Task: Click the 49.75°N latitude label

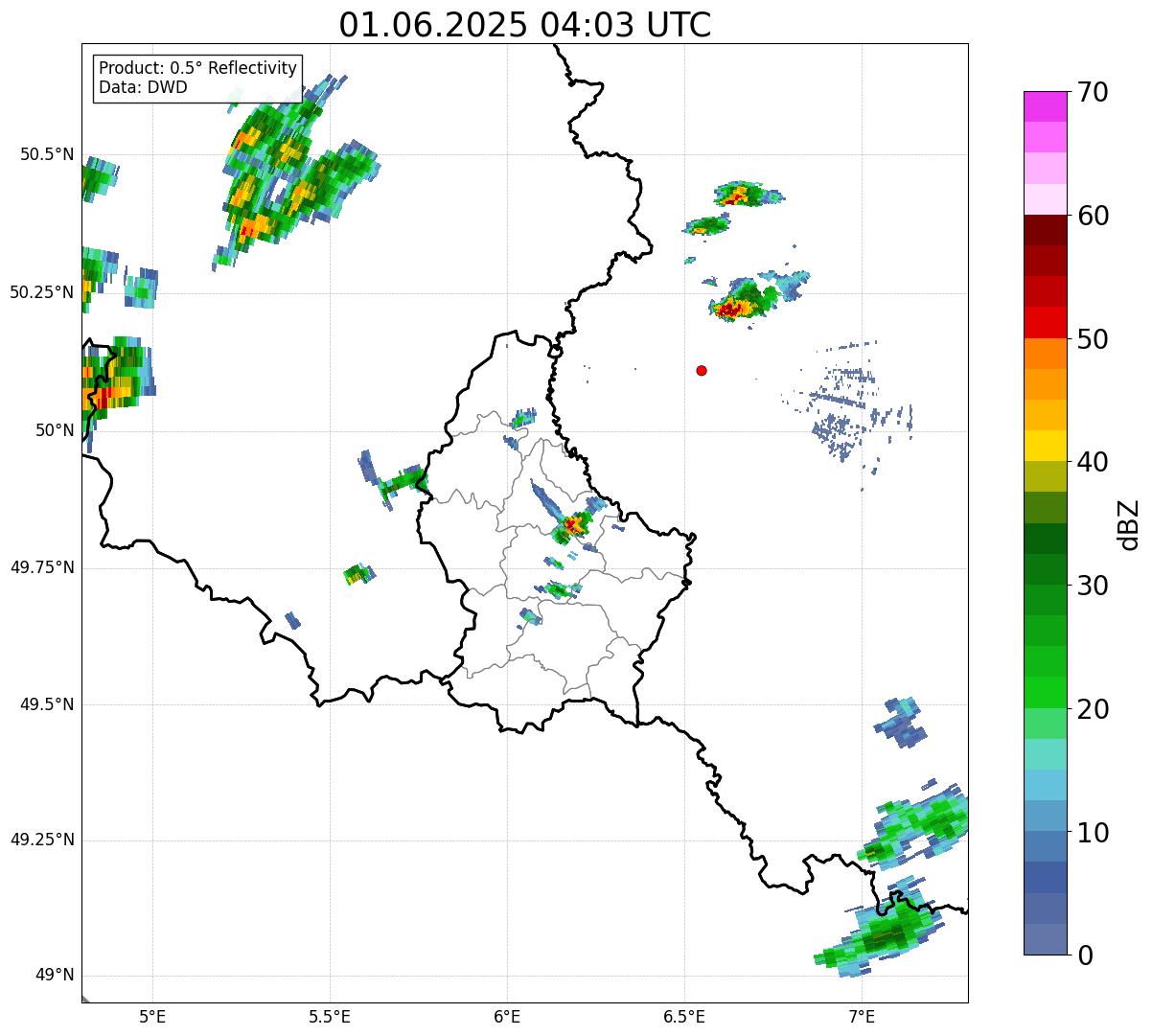Action: point(41,567)
